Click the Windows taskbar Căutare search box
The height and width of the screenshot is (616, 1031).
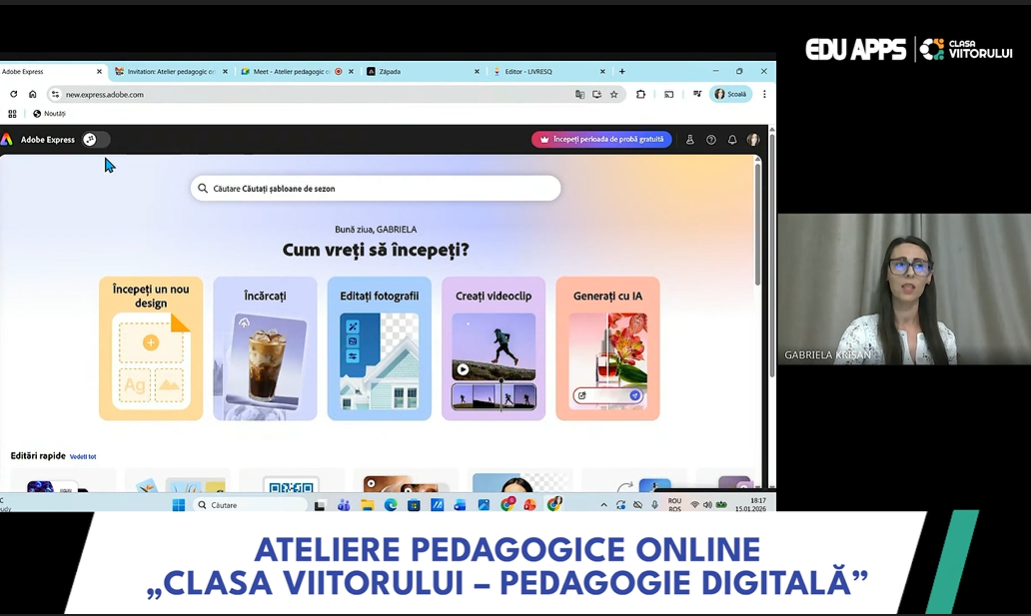(251, 505)
